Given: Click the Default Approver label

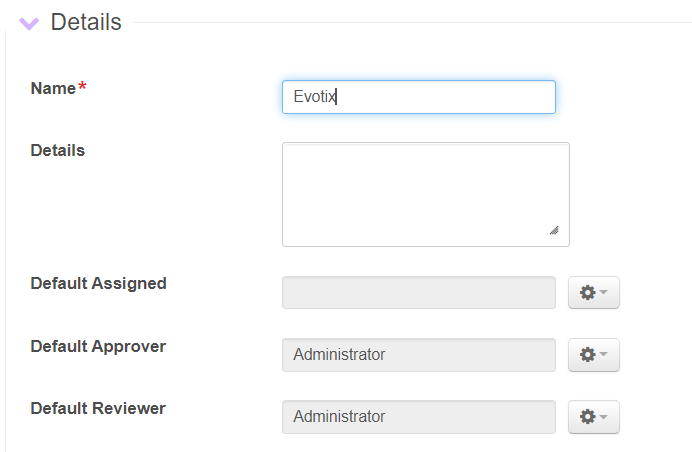Looking at the screenshot, I should (x=98, y=346).
